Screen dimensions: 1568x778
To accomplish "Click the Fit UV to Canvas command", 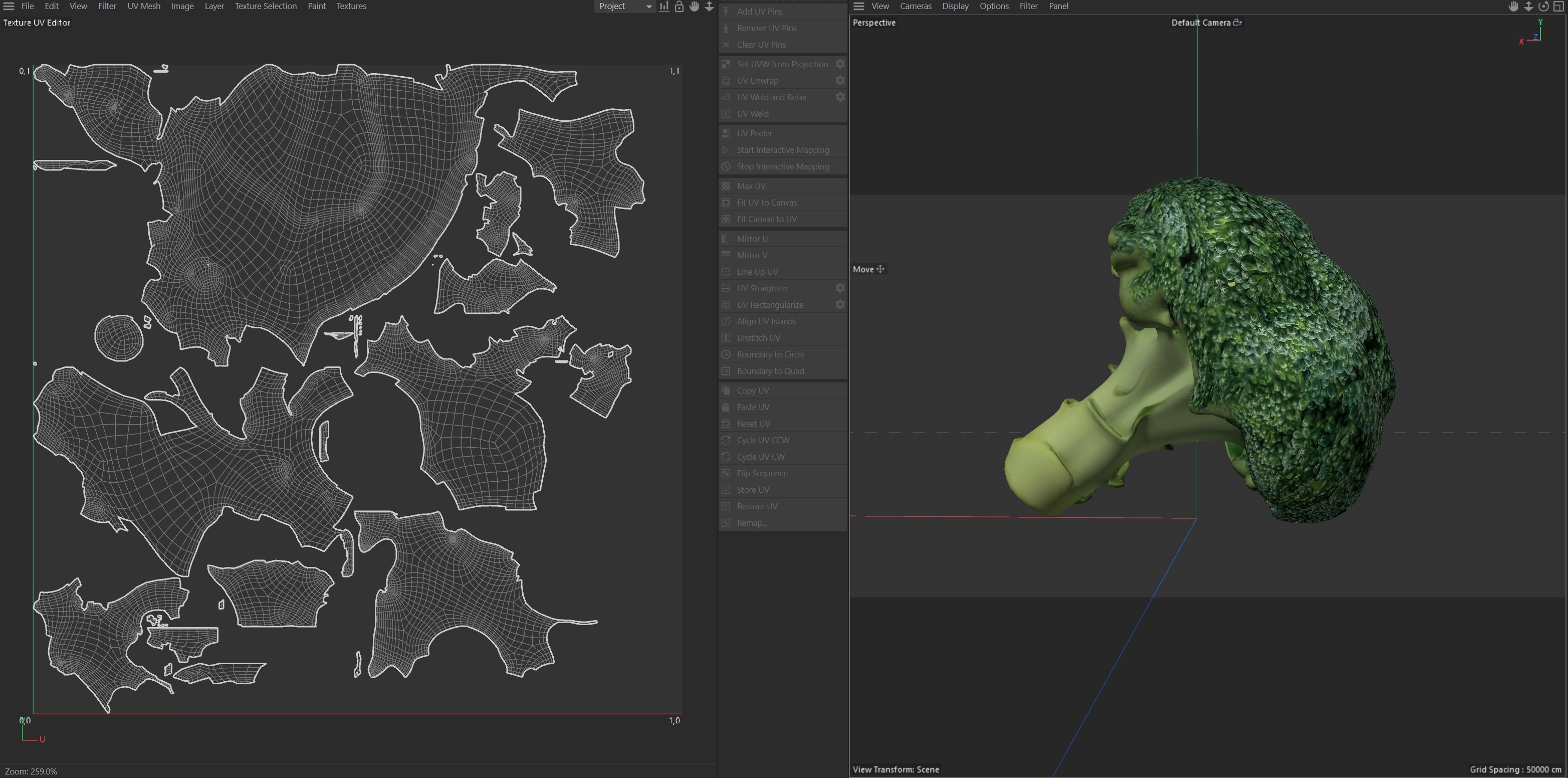I will [x=766, y=202].
